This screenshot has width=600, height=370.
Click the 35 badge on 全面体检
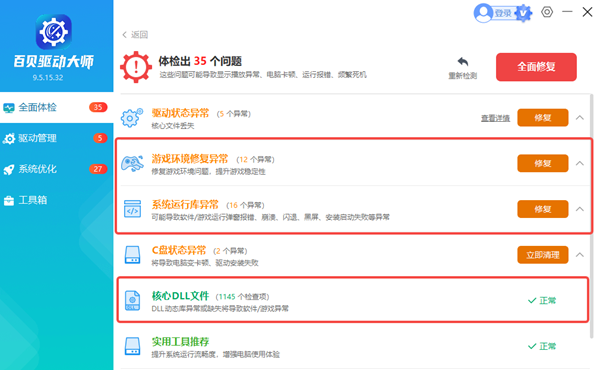98,107
